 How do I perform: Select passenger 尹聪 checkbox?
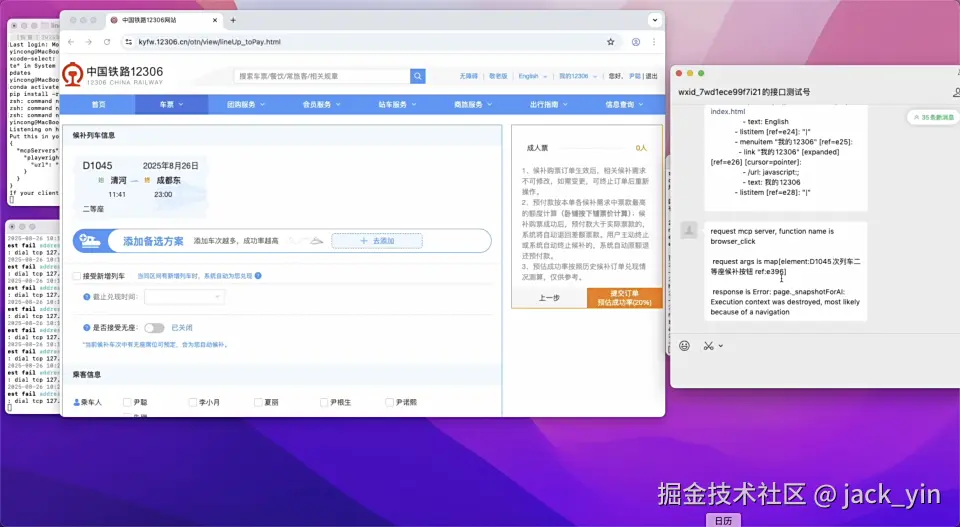point(127,402)
